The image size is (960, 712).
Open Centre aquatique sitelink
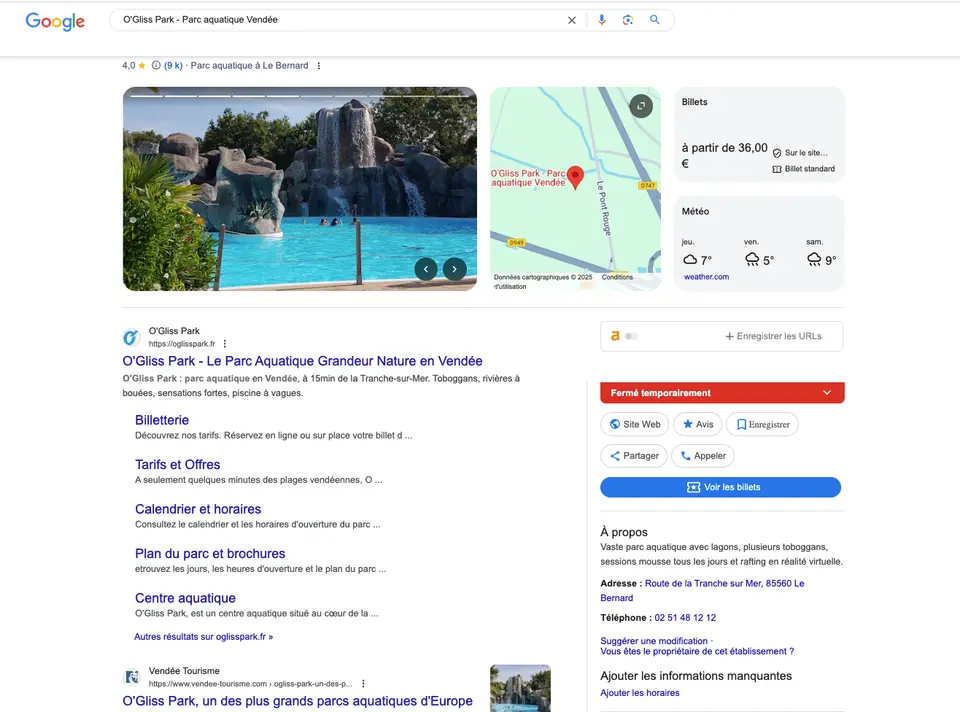click(185, 598)
